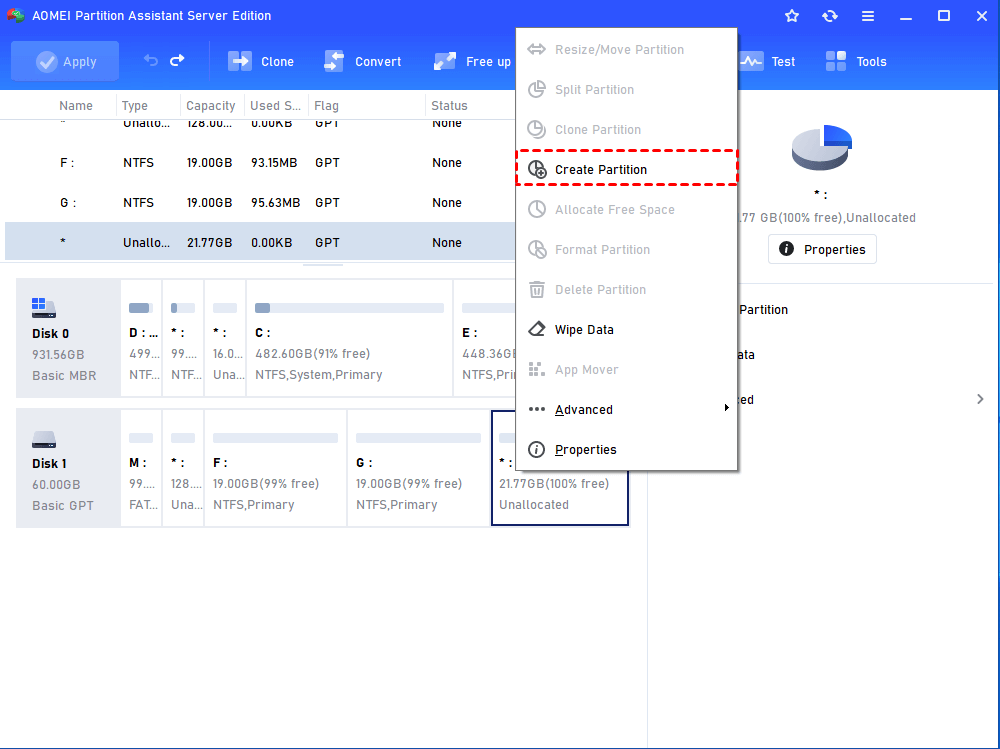Open the Convert tool

[363, 61]
